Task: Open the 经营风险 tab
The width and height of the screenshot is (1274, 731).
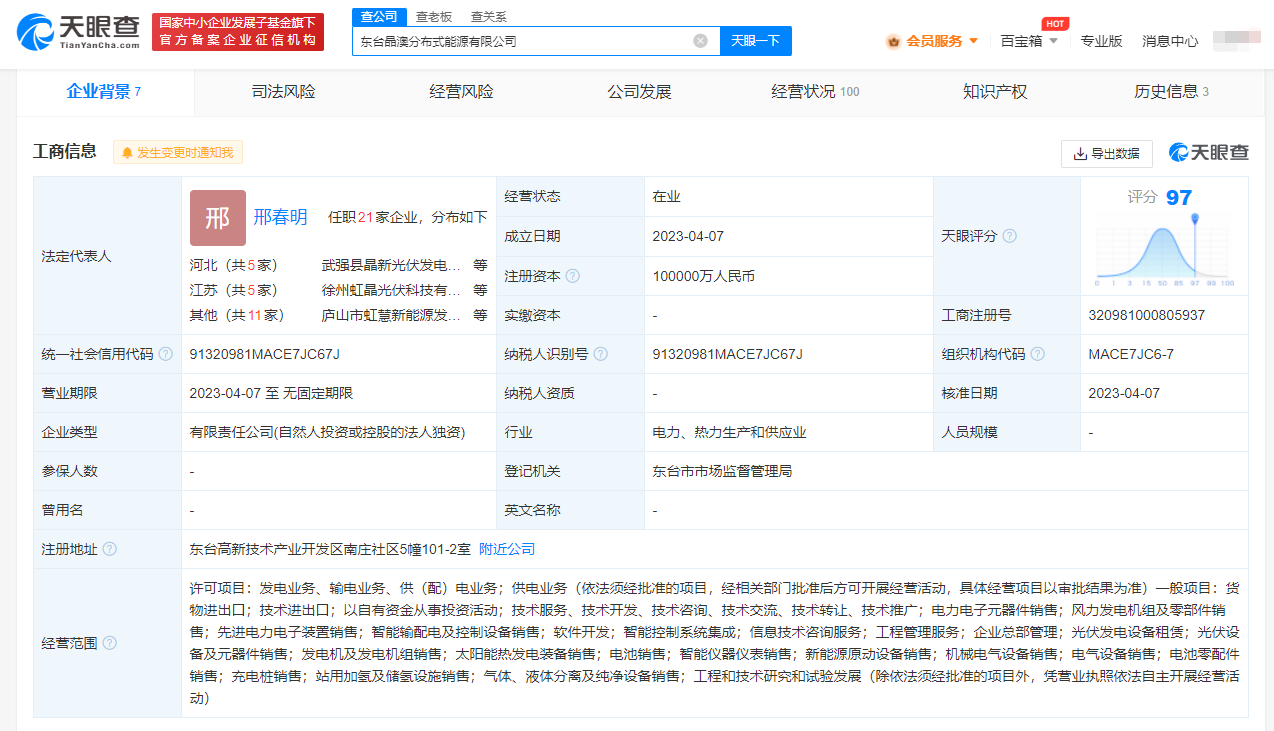Action: coord(462,92)
